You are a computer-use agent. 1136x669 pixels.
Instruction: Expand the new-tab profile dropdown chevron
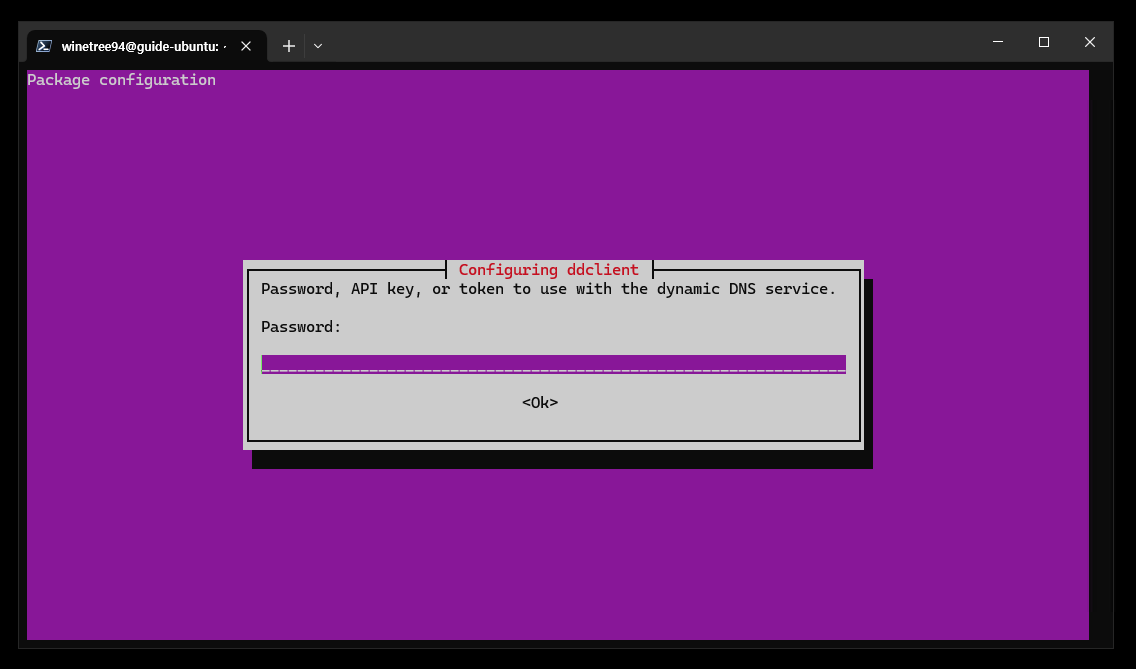pyautogui.click(x=317, y=46)
